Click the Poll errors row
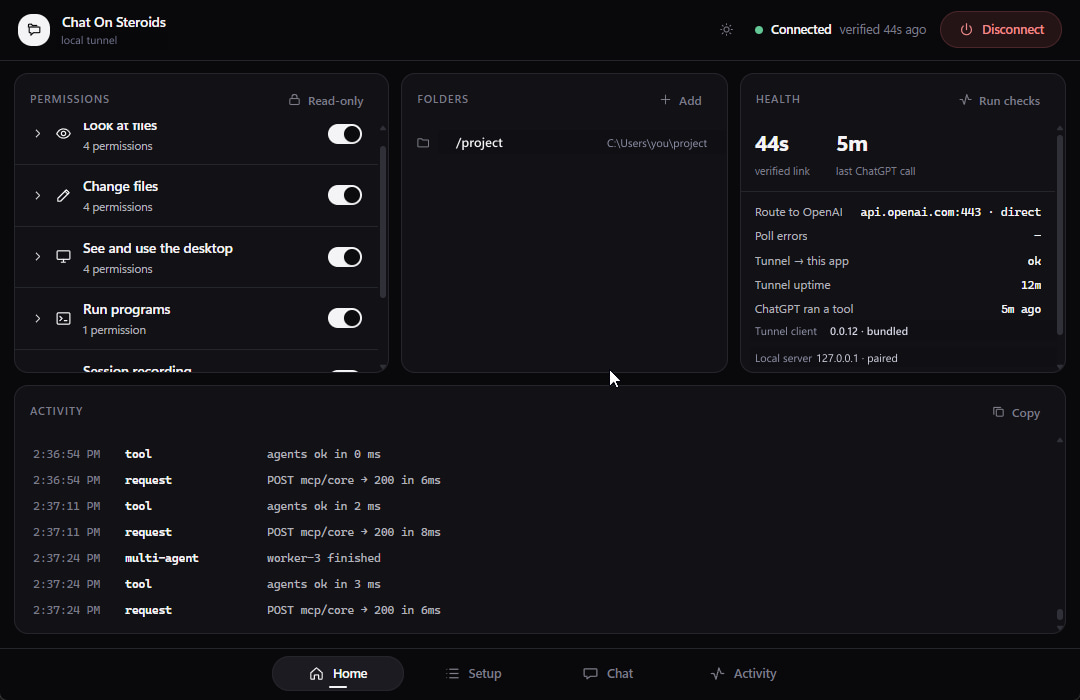Screen dimensions: 1080x700 coord(897,236)
